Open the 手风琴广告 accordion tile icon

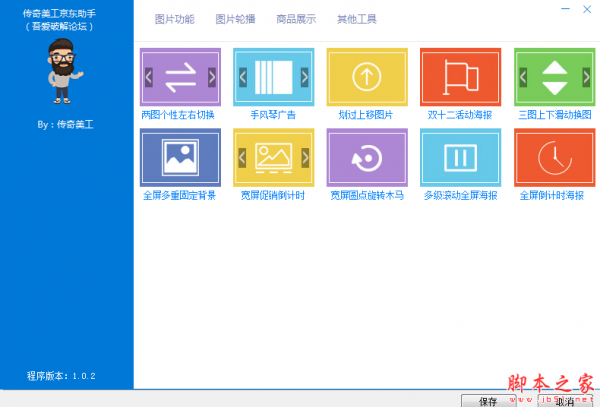(x=274, y=77)
